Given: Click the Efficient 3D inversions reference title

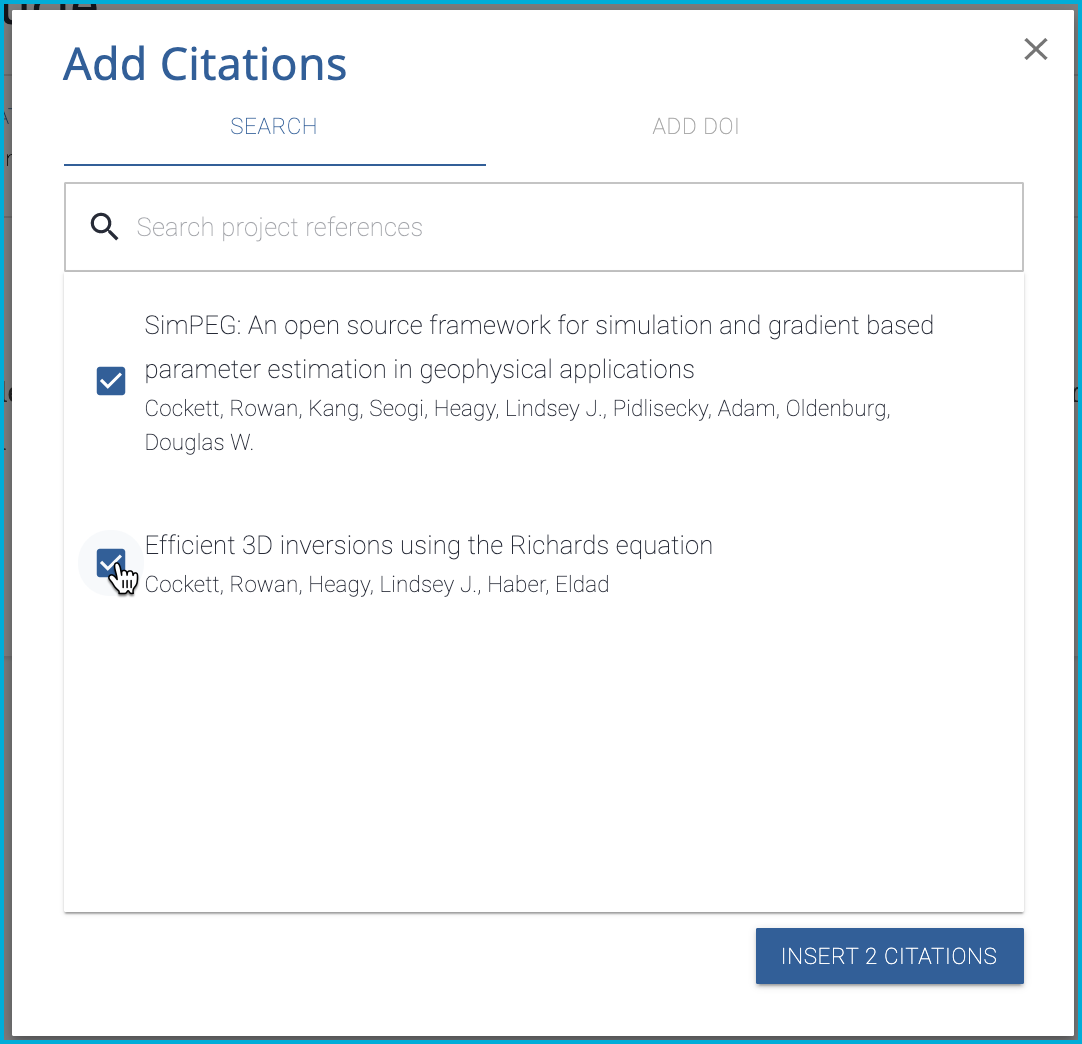Looking at the screenshot, I should (428, 545).
